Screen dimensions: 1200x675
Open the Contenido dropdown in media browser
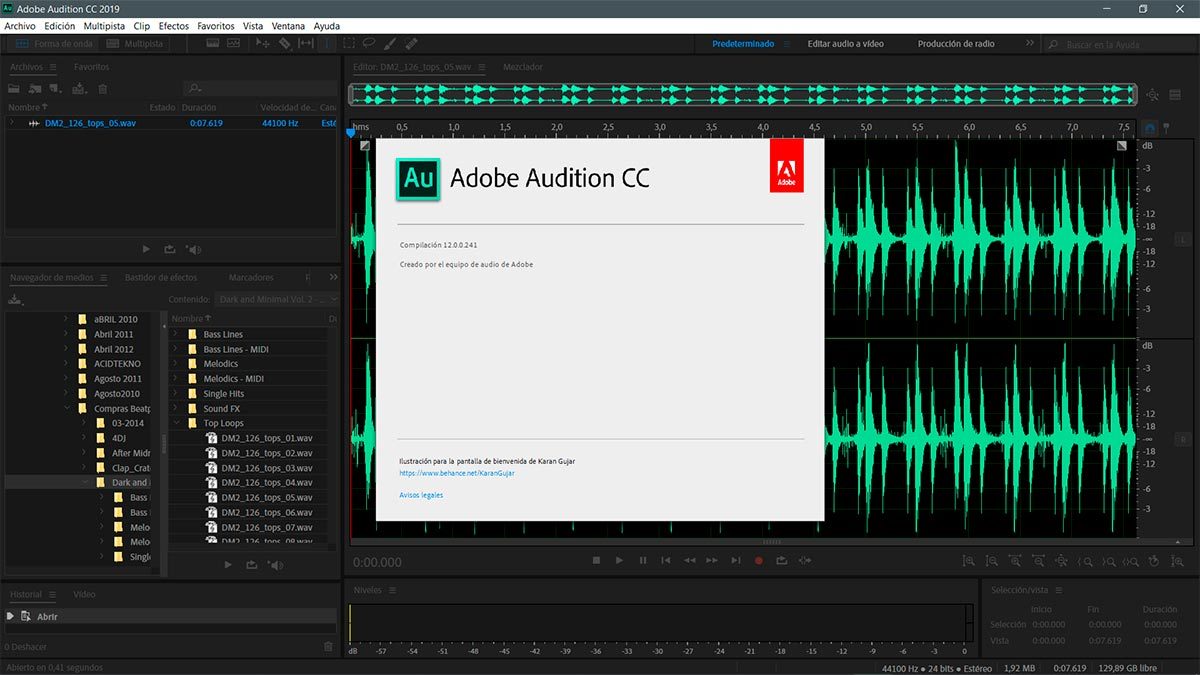coord(277,299)
